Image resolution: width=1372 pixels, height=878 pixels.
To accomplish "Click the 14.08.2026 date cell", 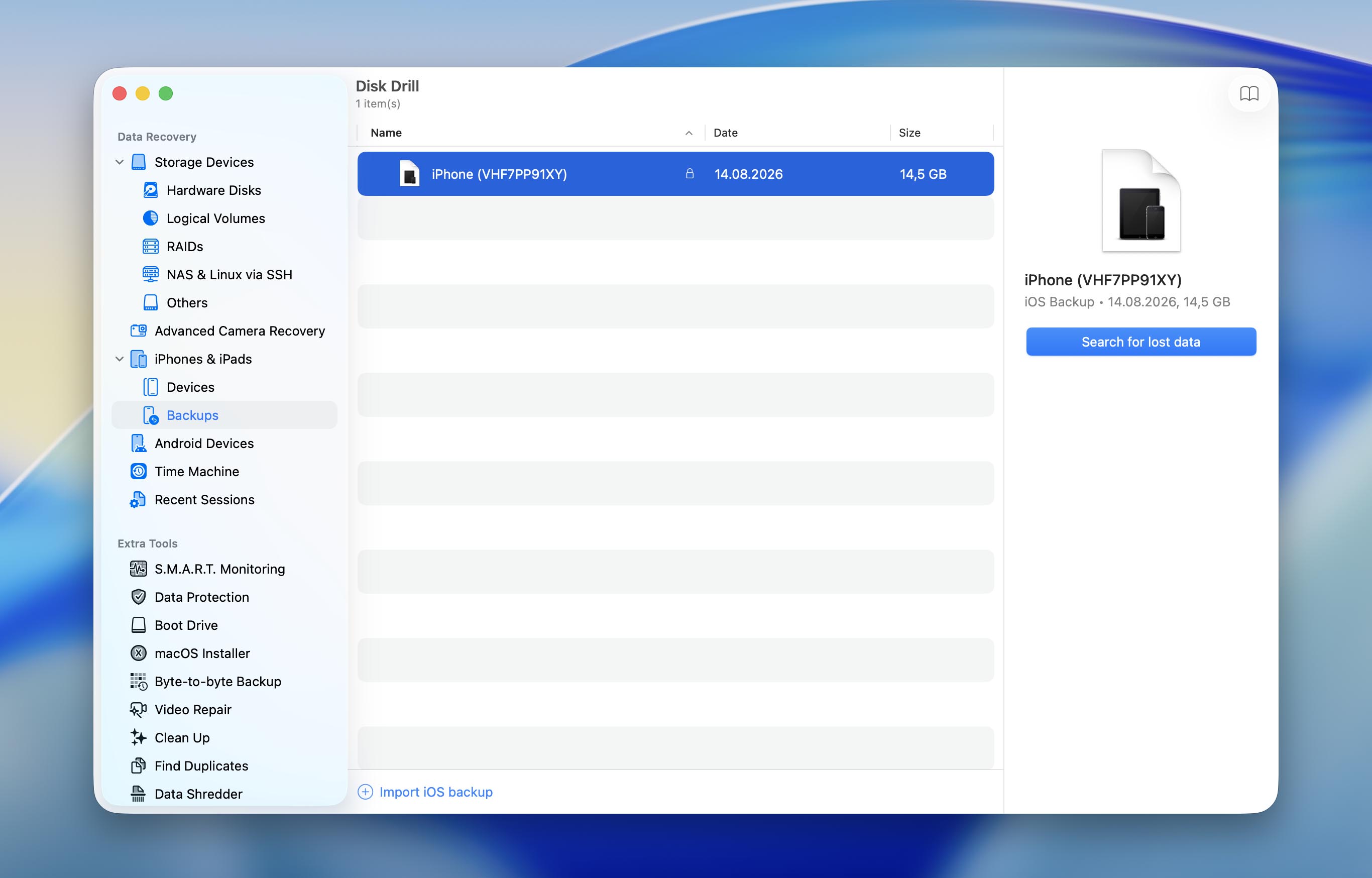I will [748, 174].
